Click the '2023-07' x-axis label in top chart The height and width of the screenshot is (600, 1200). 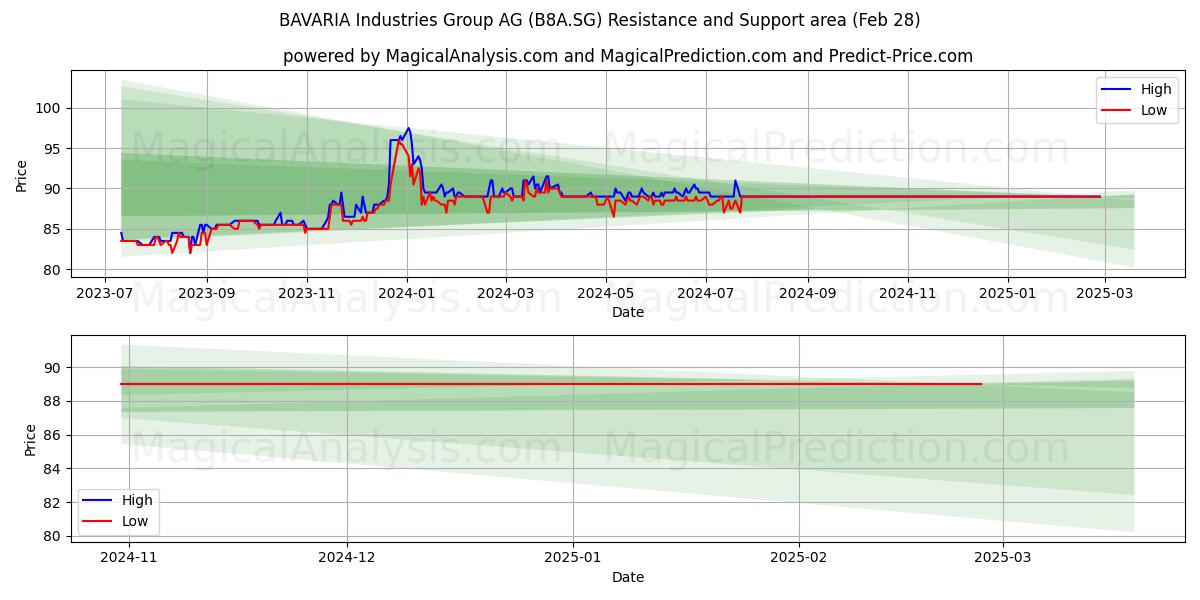tap(106, 295)
